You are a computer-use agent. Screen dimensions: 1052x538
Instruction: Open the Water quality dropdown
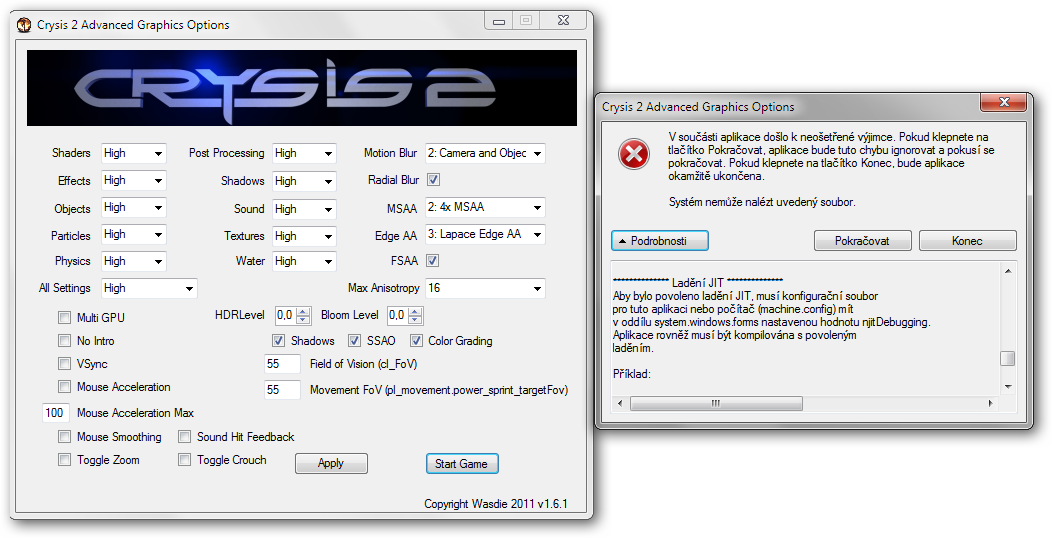click(304, 261)
